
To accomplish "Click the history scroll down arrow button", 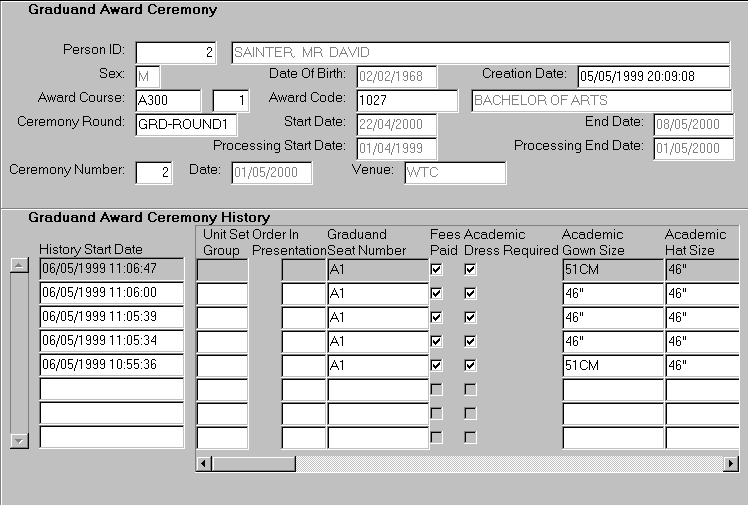I will click(17, 440).
